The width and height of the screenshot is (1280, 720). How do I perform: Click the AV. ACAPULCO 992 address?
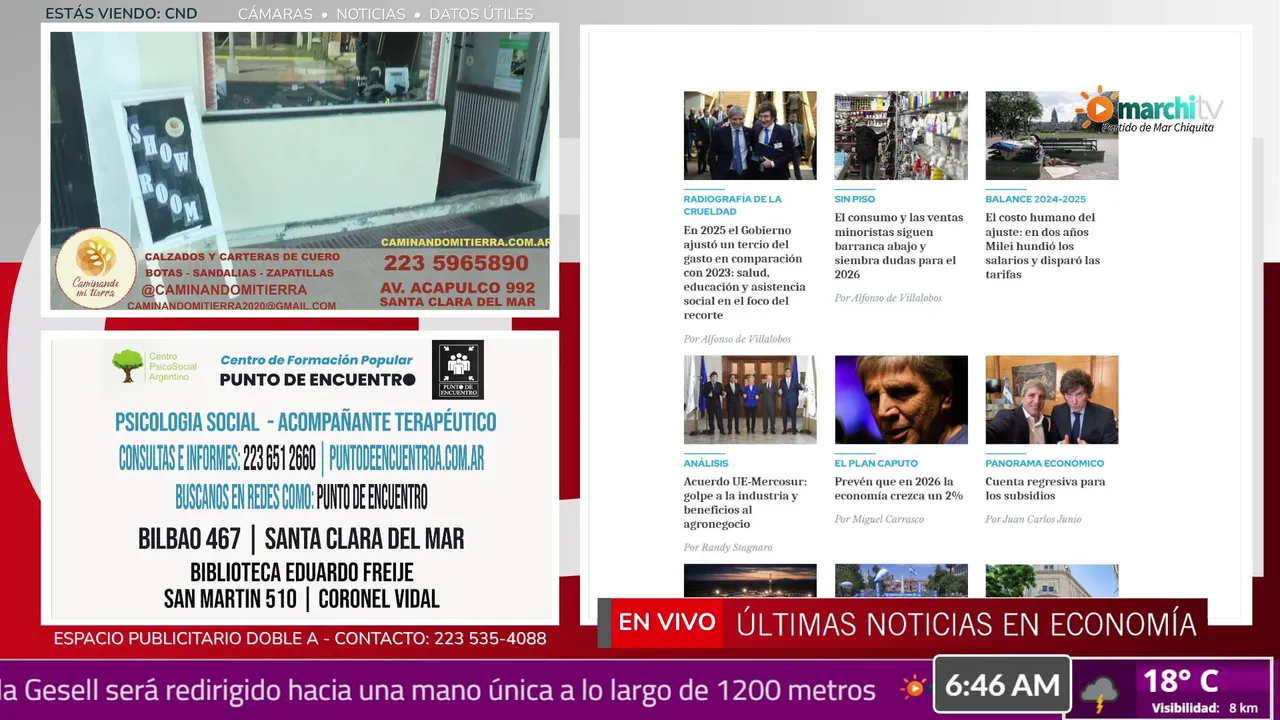coord(457,287)
